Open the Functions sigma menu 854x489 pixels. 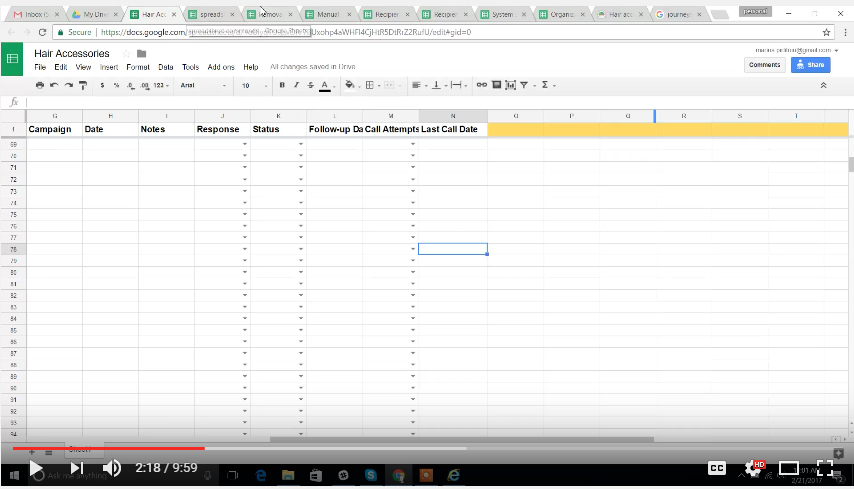545,85
